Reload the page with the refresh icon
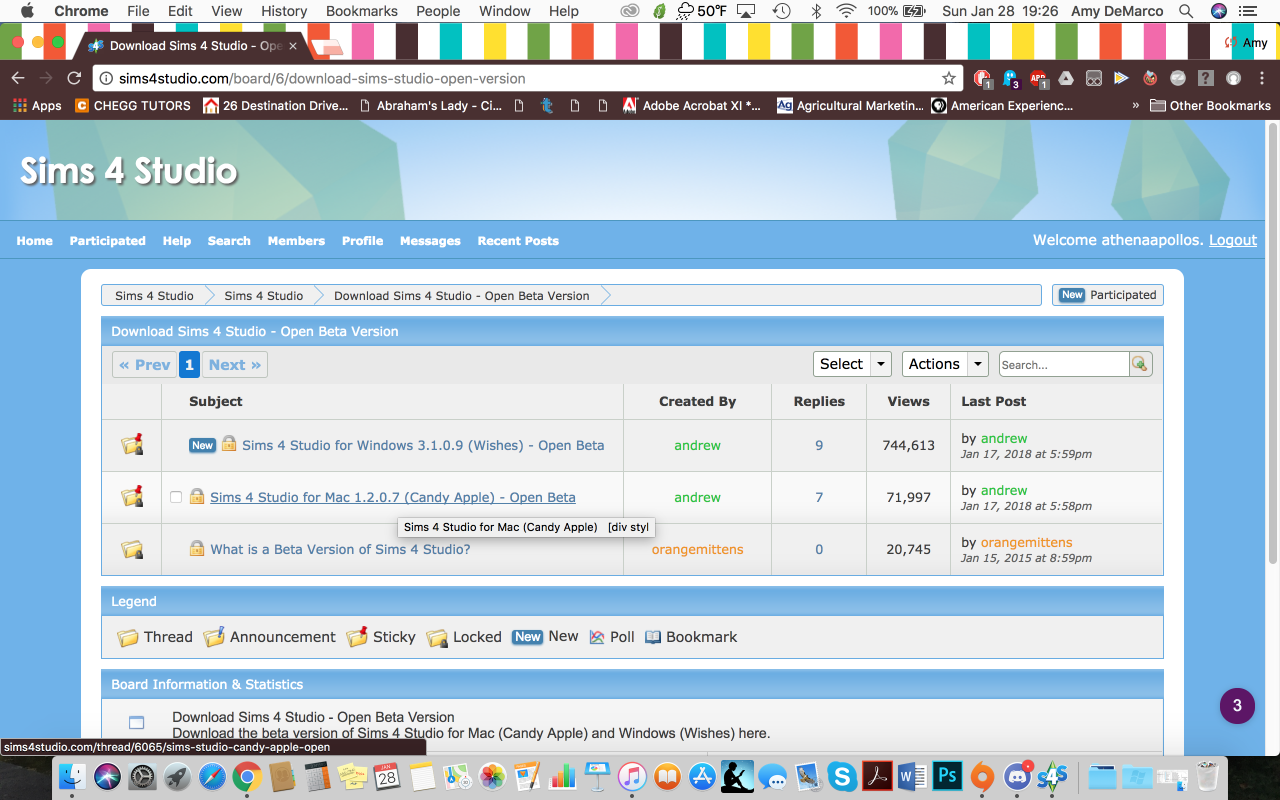The height and width of the screenshot is (800, 1280). click(x=74, y=78)
